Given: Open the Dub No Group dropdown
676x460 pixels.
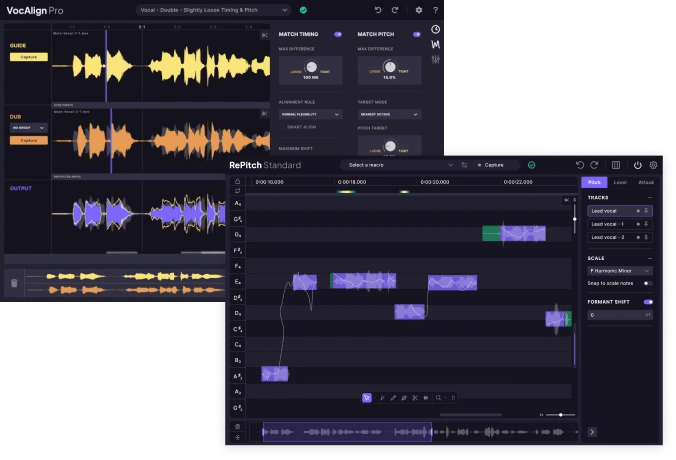Looking at the screenshot, I should pos(28,128).
